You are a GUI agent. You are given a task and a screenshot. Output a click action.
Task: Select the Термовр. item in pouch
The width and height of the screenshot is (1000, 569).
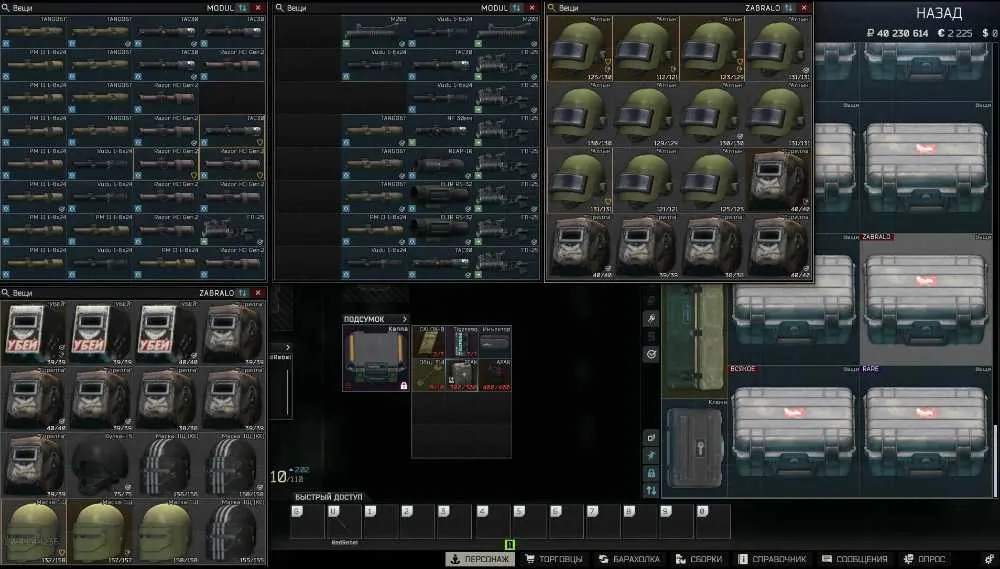point(462,342)
